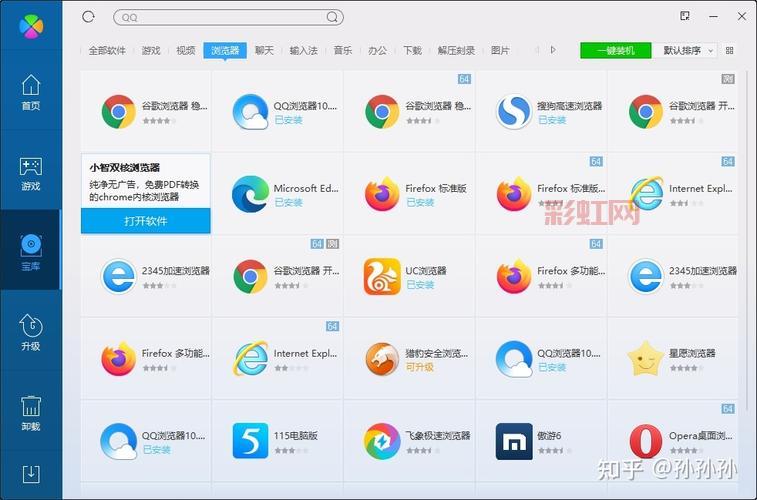Screen dimensions: 757x500
Task: Click the Microsoft Ed... name text
Action: (306, 188)
